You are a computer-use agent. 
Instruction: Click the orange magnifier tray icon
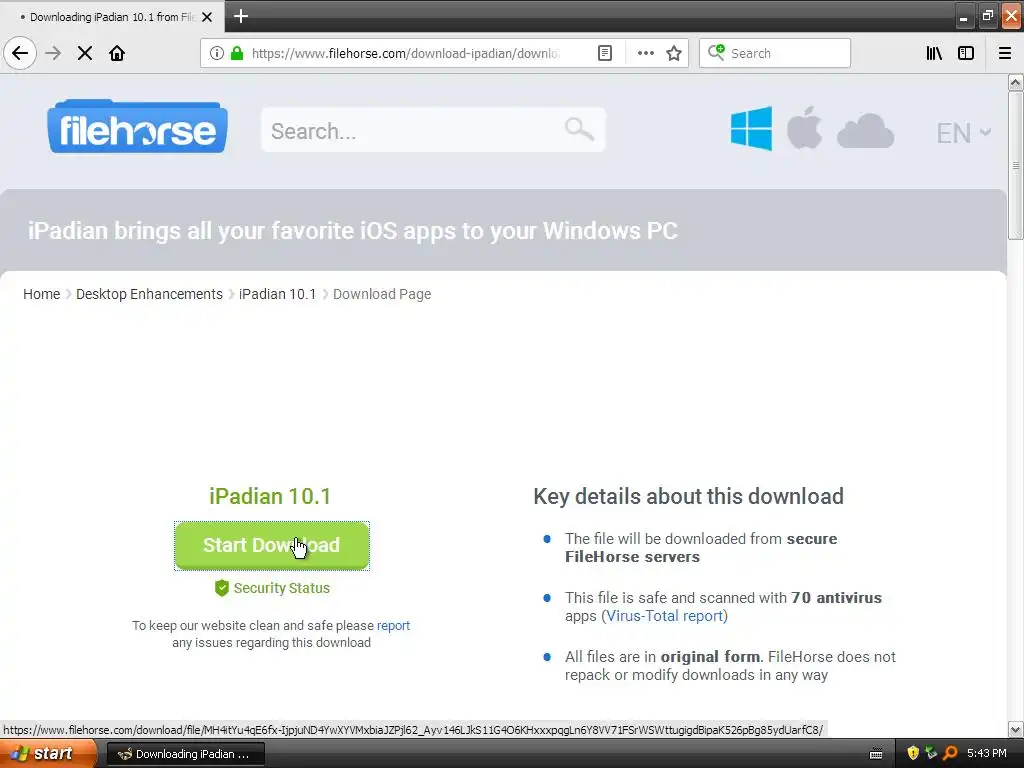[950, 754]
